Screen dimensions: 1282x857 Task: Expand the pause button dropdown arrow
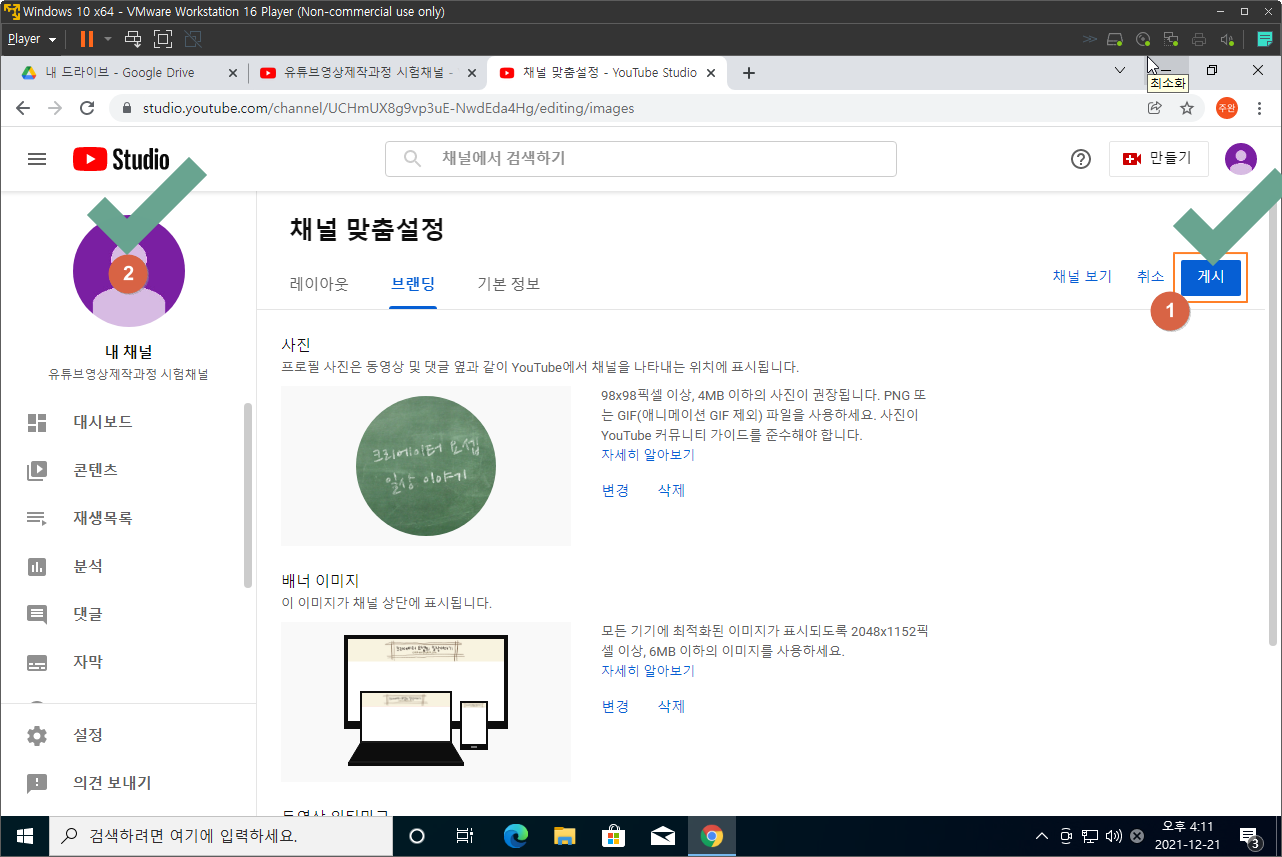(x=108, y=39)
